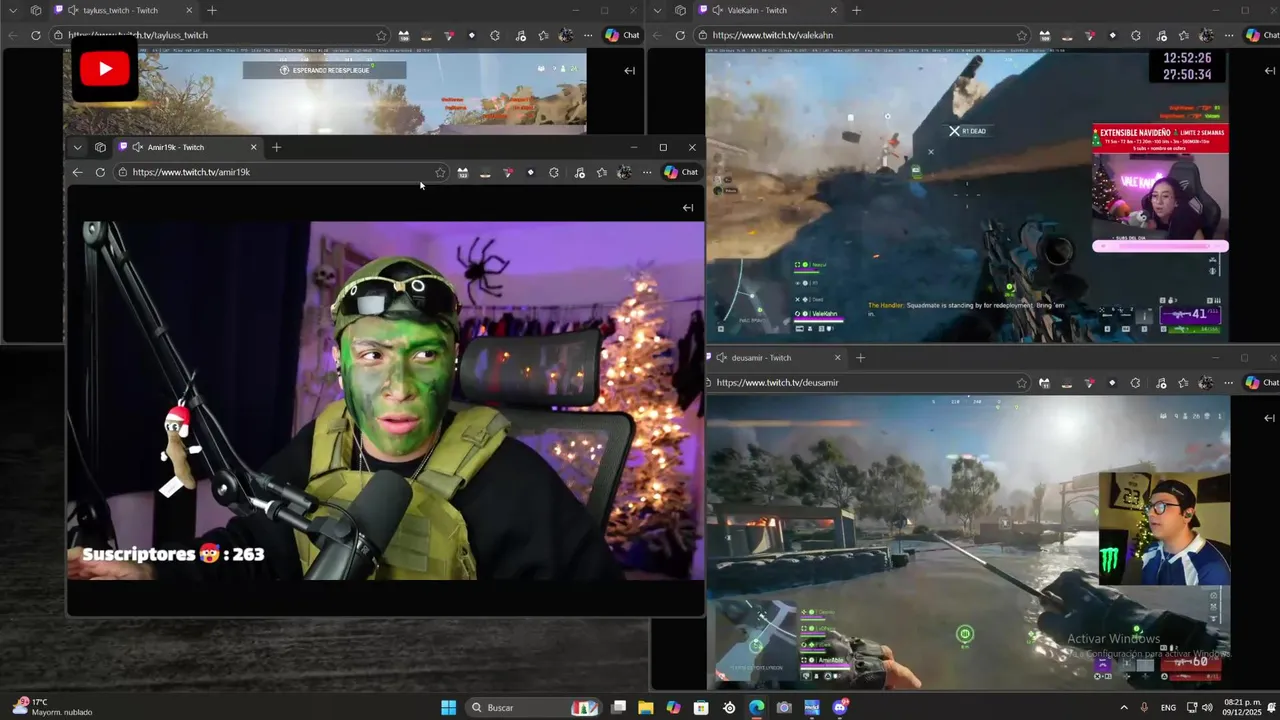1280x720 pixels.
Task: Close the Amir19k tab
Action: coord(253,147)
